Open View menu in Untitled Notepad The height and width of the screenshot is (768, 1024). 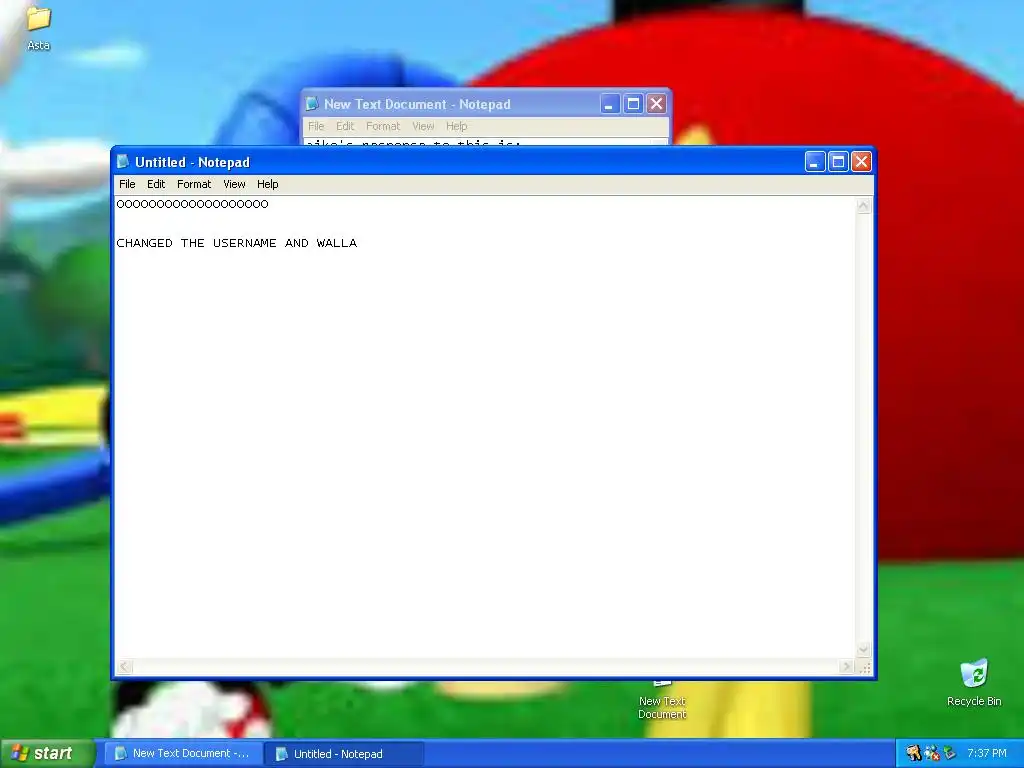tap(234, 184)
